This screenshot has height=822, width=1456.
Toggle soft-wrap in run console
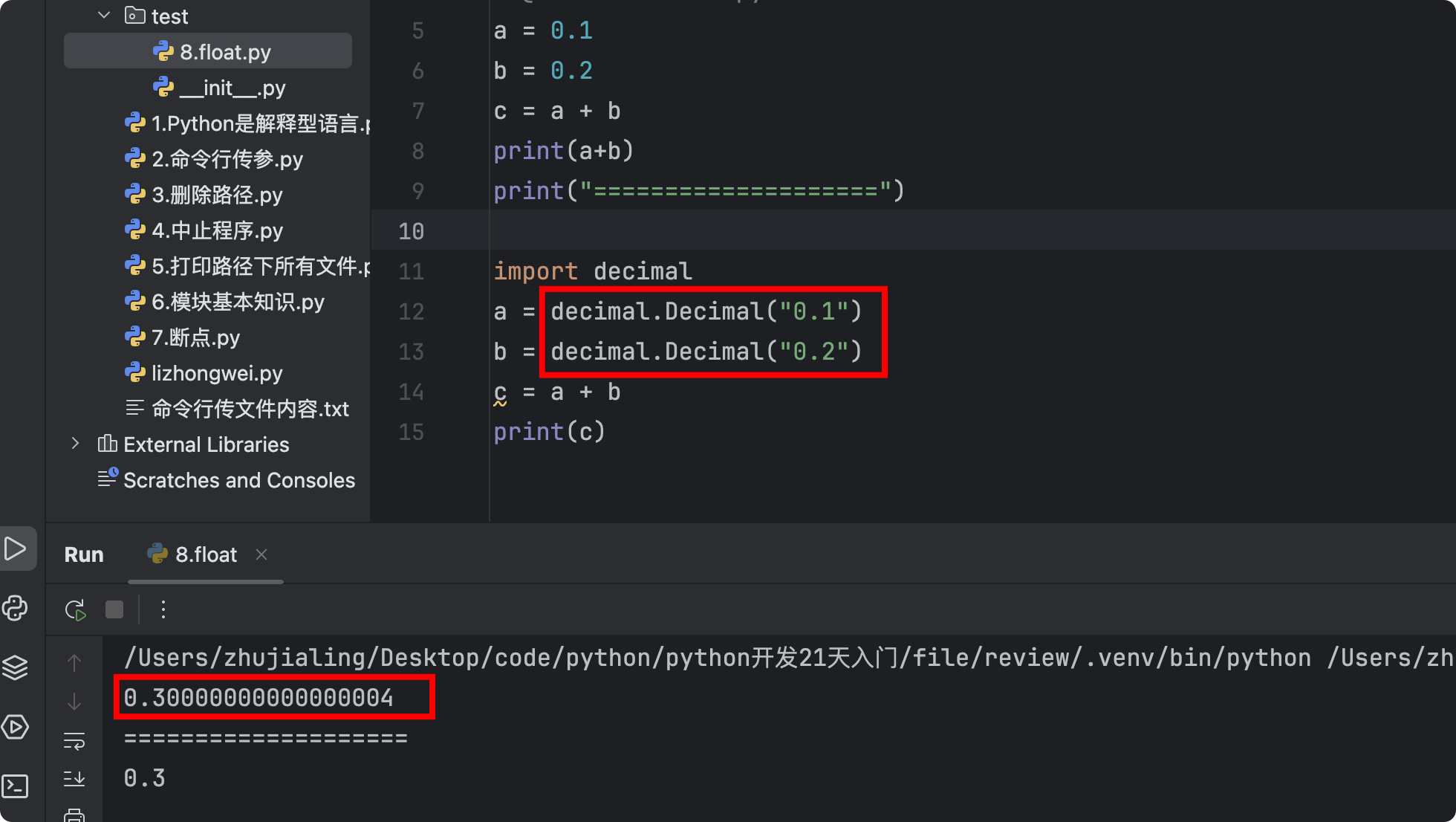(74, 740)
